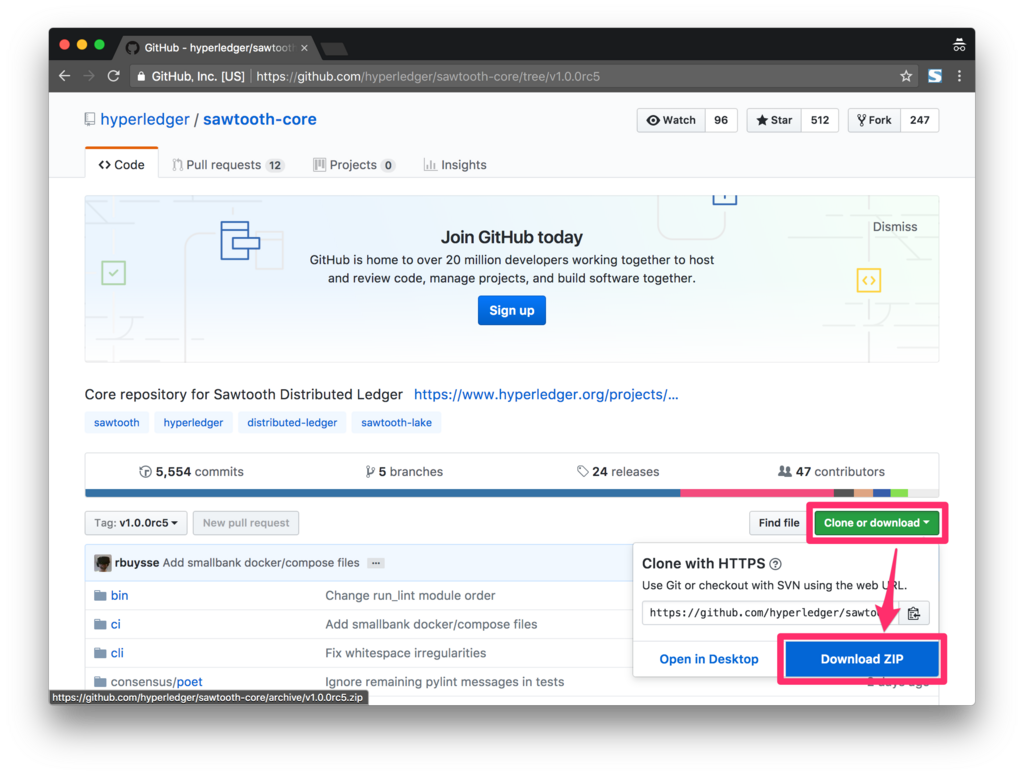Copy clone URL with clipboard icon
This screenshot has height=775, width=1024.
click(914, 613)
